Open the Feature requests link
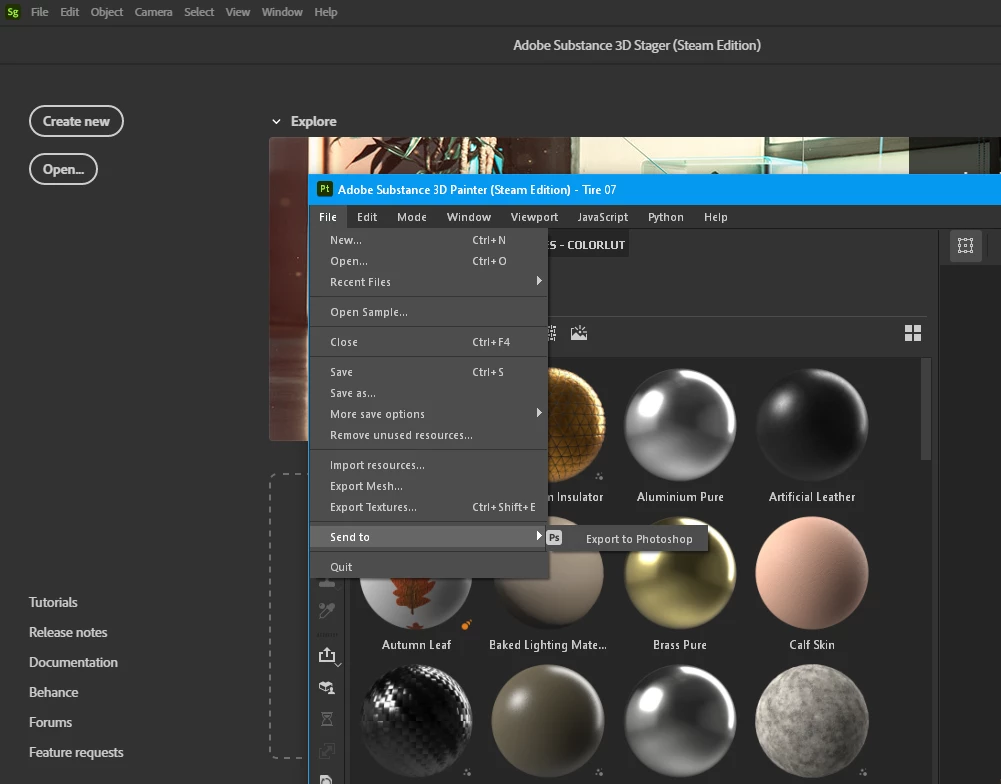This screenshot has width=1001, height=784. (x=76, y=752)
